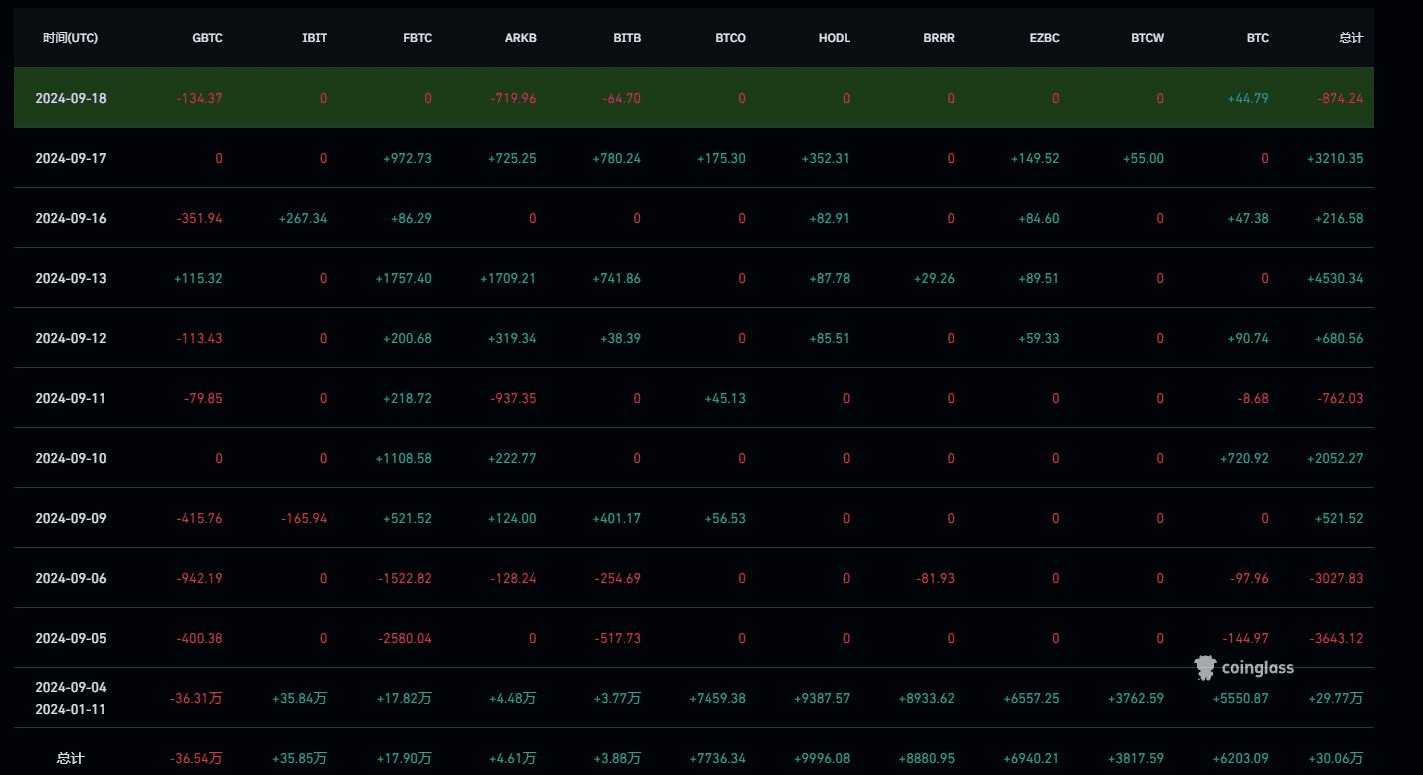Click the -2580.04 FBTC value
The height and width of the screenshot is (775, 1423).
pos(405,638)
